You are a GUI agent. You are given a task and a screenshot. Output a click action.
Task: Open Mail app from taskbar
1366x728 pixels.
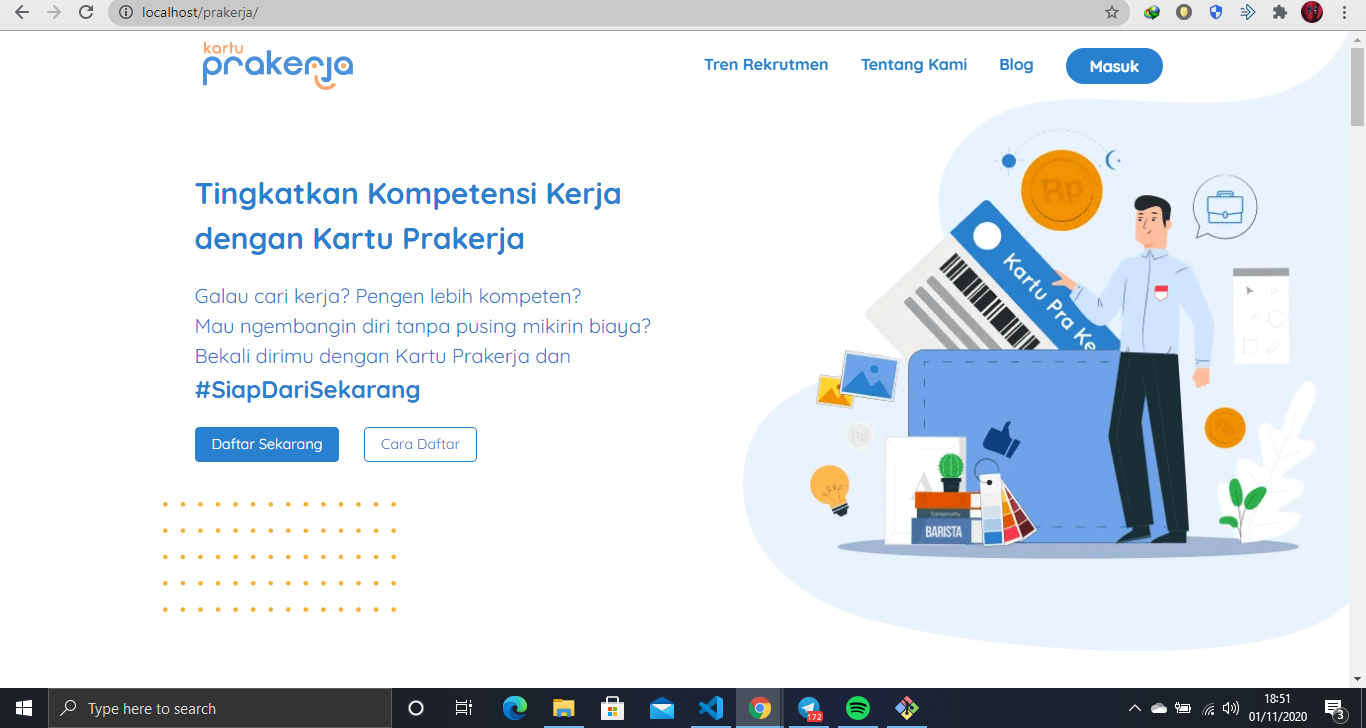click(x=661, y=708)
